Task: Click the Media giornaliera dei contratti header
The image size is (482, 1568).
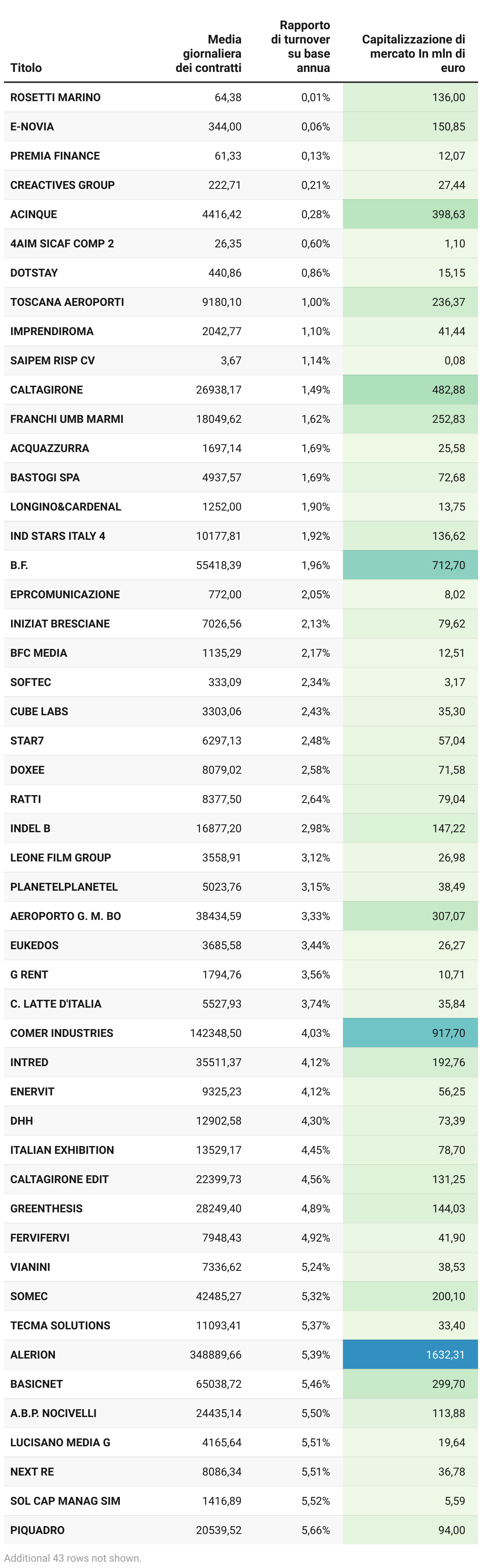Action: click(209, 54)
